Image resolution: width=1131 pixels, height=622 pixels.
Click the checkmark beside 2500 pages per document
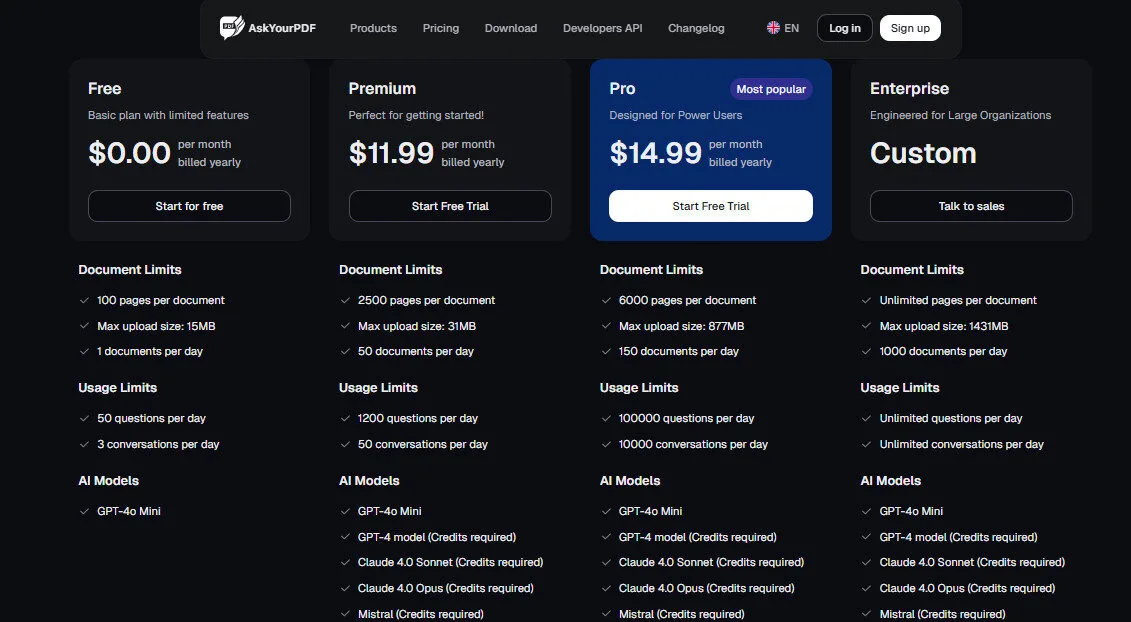[345, 300]
